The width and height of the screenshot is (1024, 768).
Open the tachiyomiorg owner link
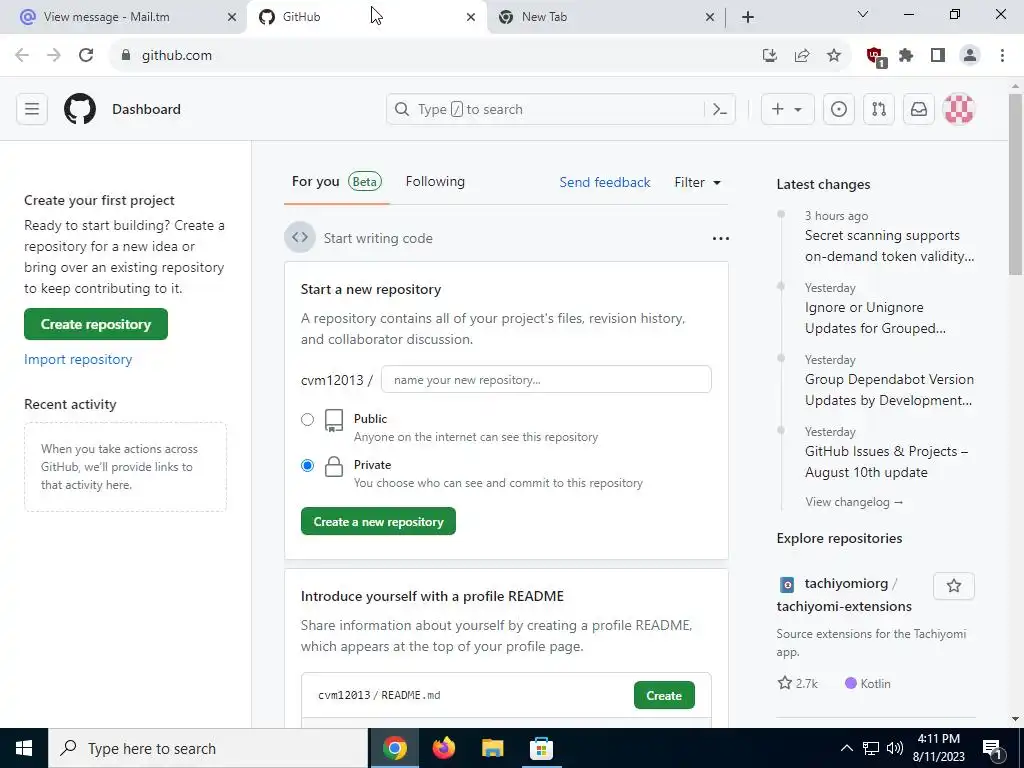coord(846,583)
